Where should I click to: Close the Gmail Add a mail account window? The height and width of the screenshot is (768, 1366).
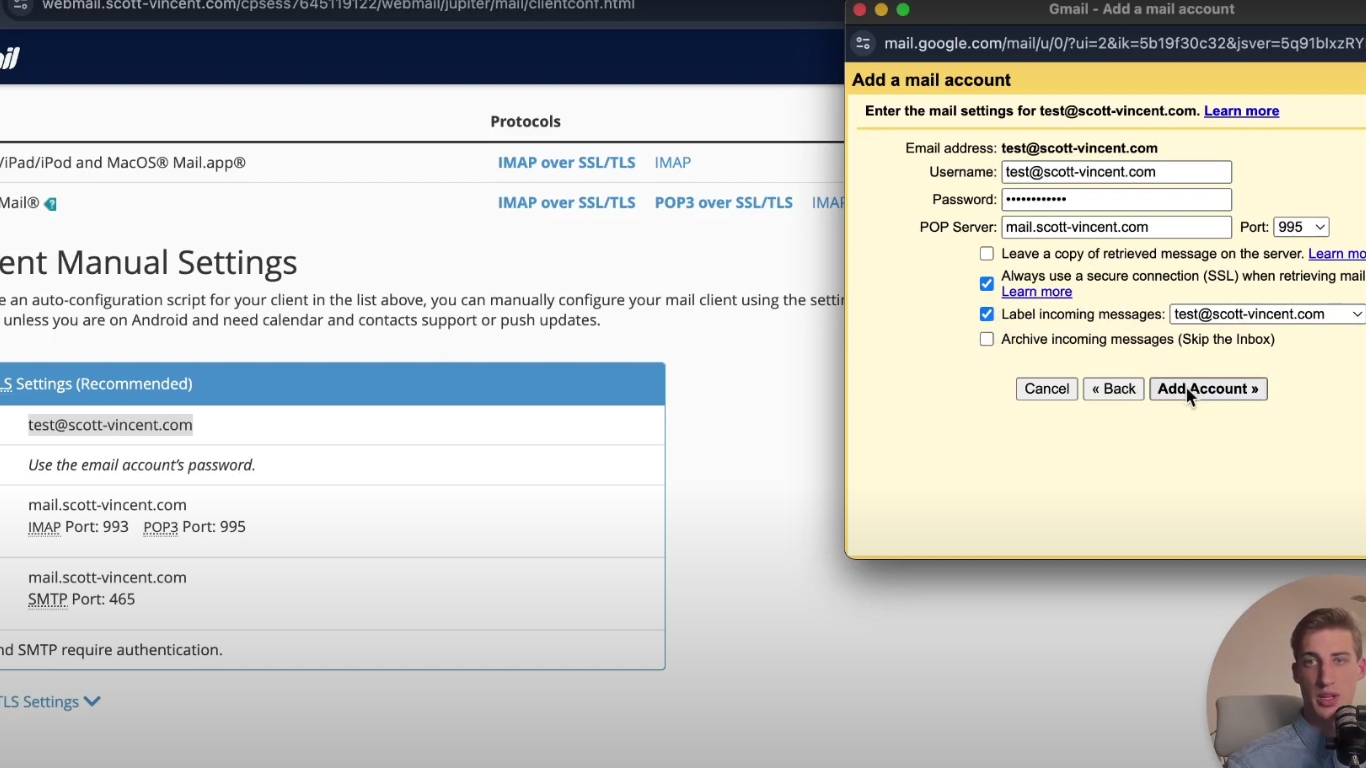[859, 10]
